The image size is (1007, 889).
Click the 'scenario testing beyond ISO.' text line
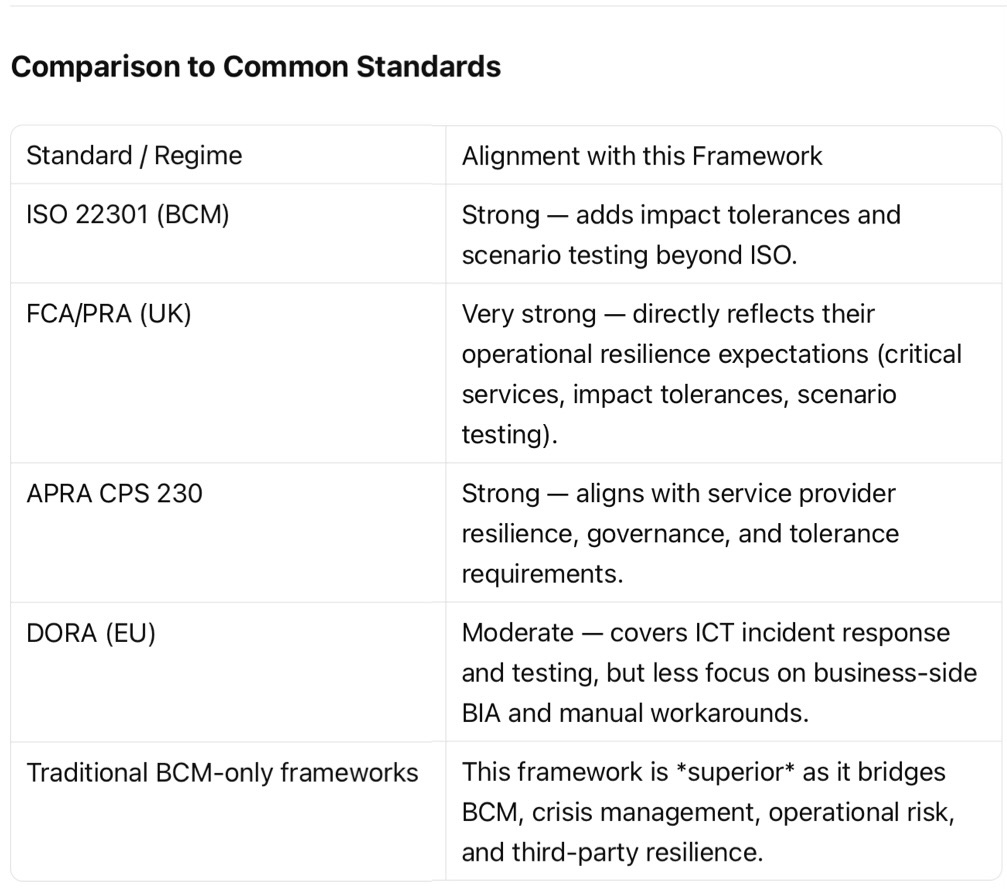pos(629,255)
